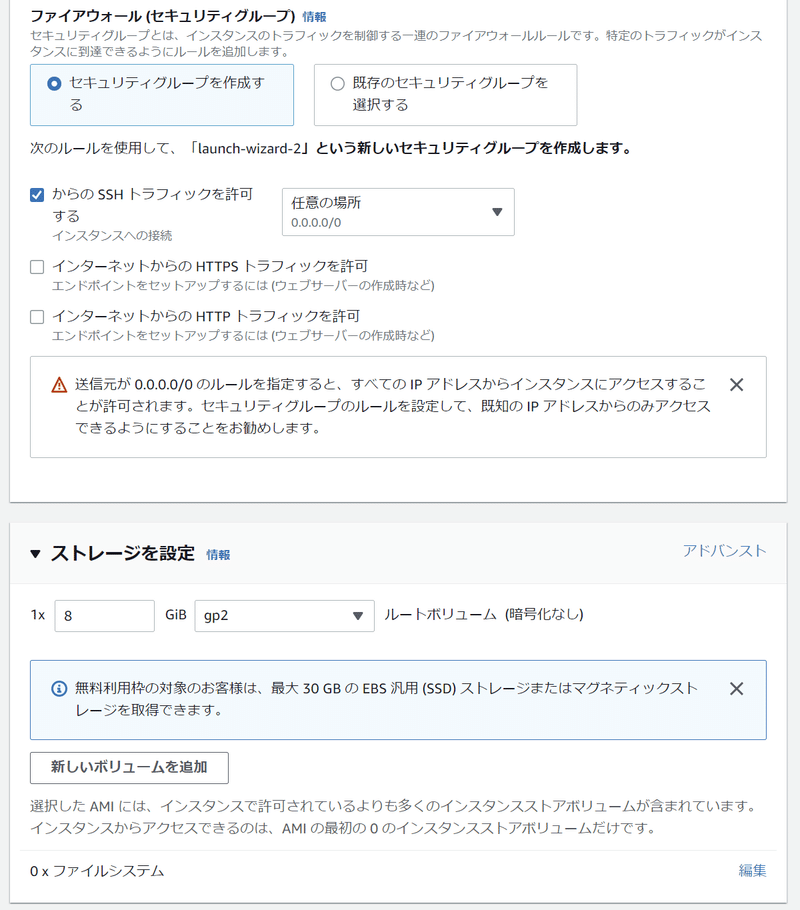Open the アドバンスト storage link
Image resolution: width=800 pixels, height=910 pixels.
click(x=725, y=550)
